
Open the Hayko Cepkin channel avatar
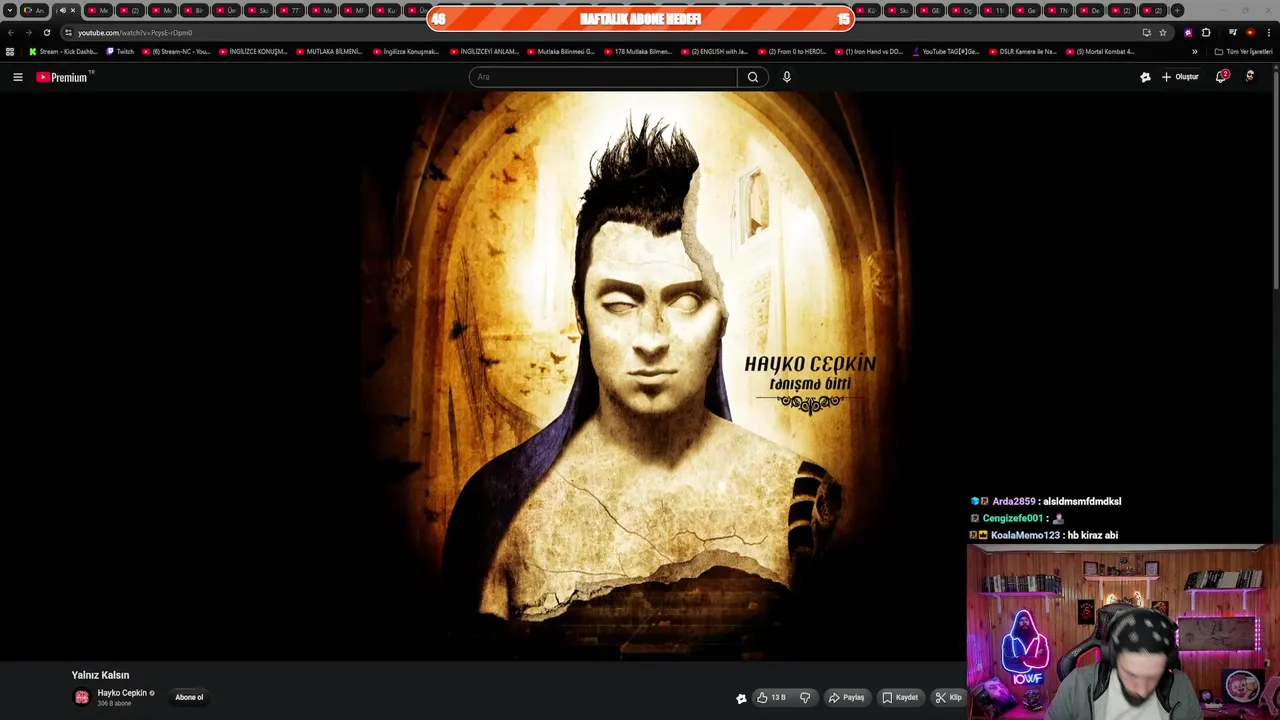[82, 698]
